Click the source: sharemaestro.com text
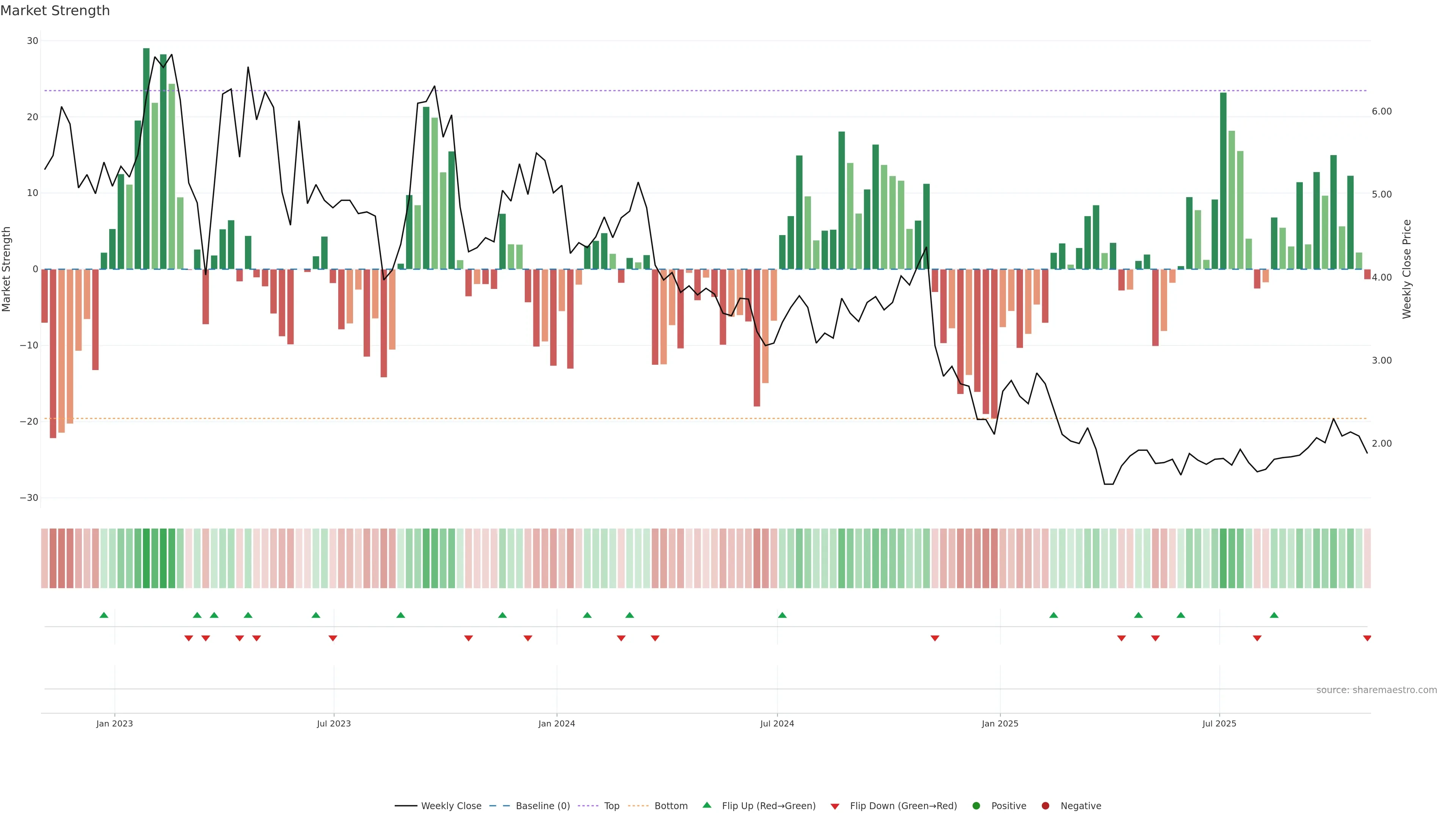This screenshot has width=1456, height=819. pyautogui.click(x=1376, y=690)
